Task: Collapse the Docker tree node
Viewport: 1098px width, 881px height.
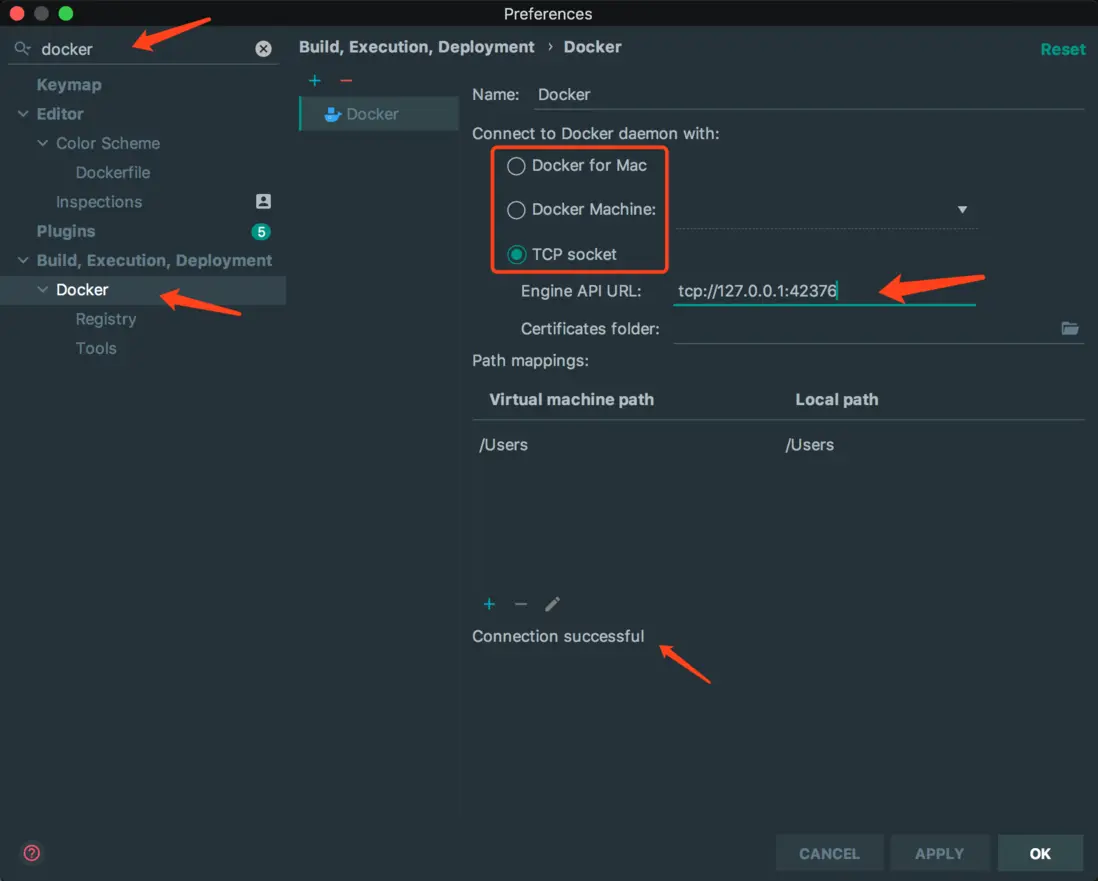Action: click(43, 289)
